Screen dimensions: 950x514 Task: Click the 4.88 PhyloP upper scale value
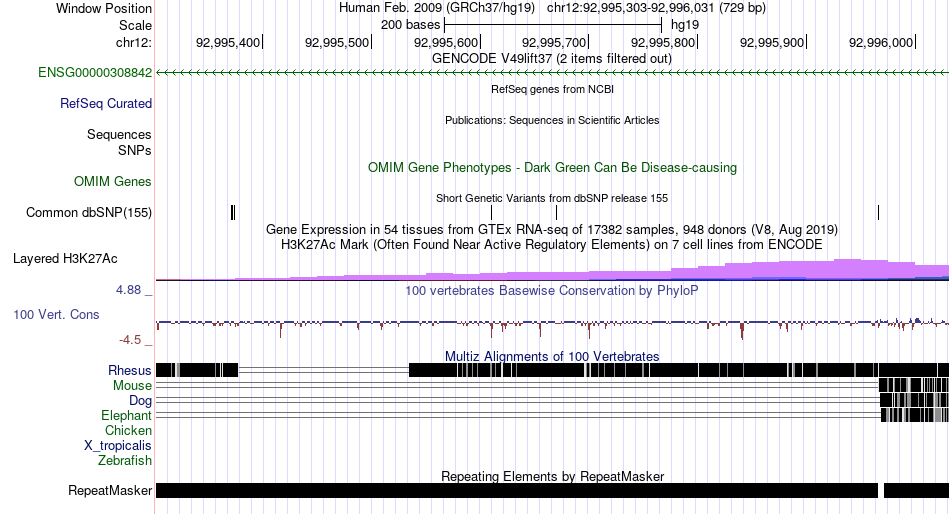[128, 290]
